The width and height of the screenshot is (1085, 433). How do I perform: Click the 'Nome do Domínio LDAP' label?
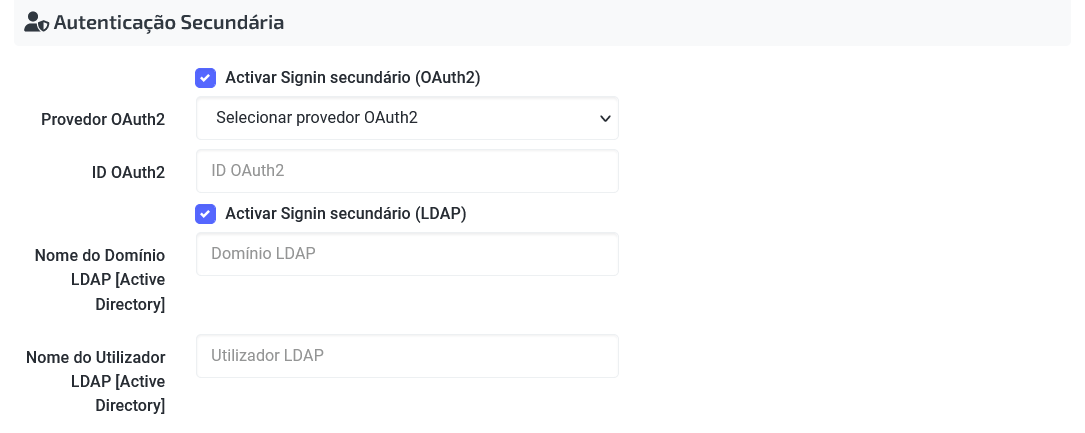[x=100, y=267]
